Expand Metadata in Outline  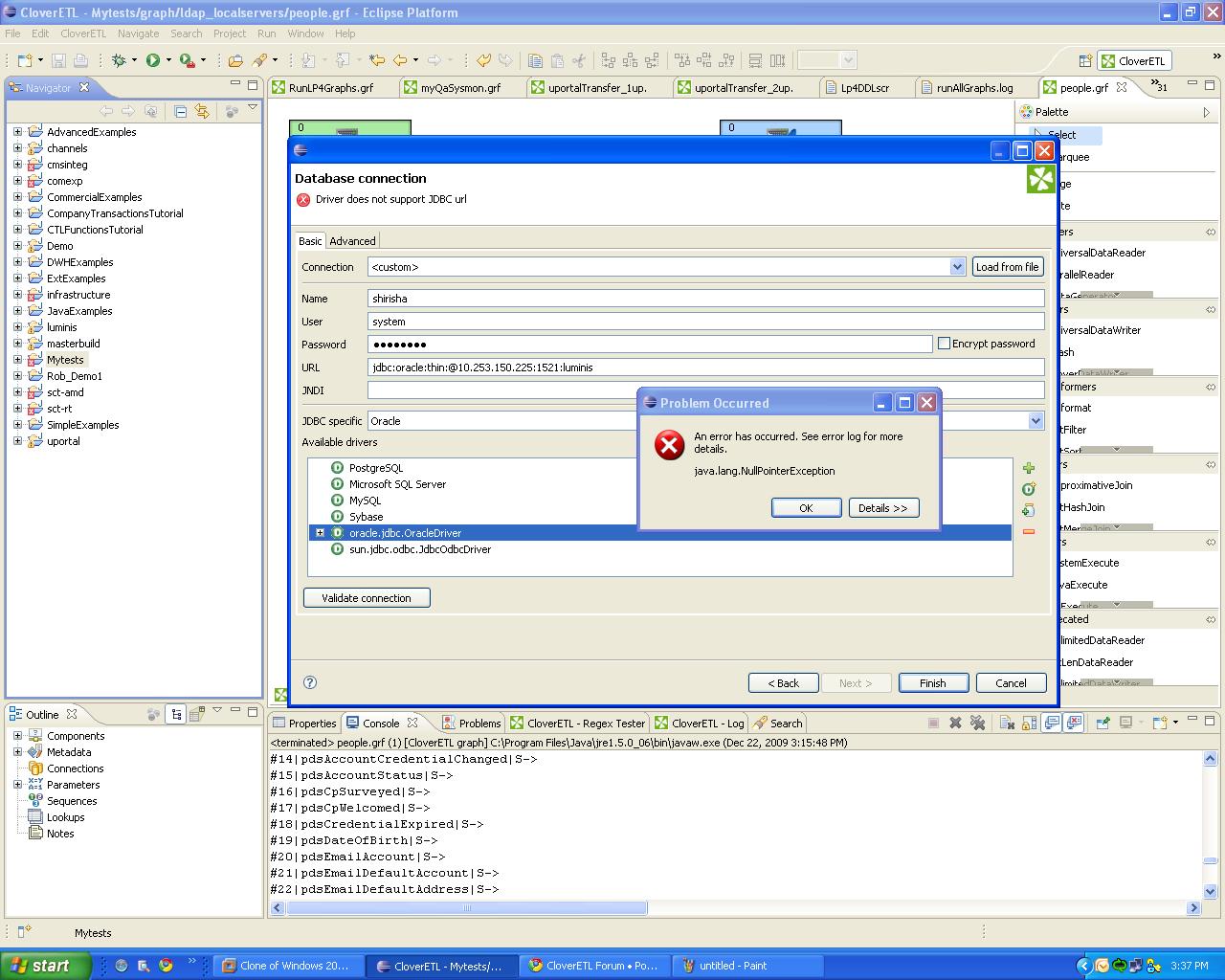[17, 752]
